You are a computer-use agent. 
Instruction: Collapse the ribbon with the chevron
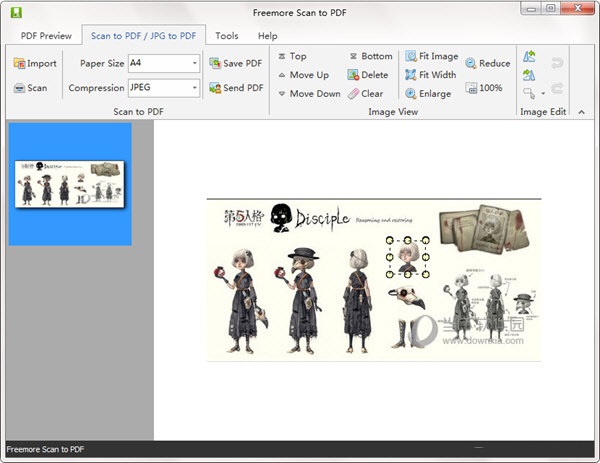tap(582, 112)
